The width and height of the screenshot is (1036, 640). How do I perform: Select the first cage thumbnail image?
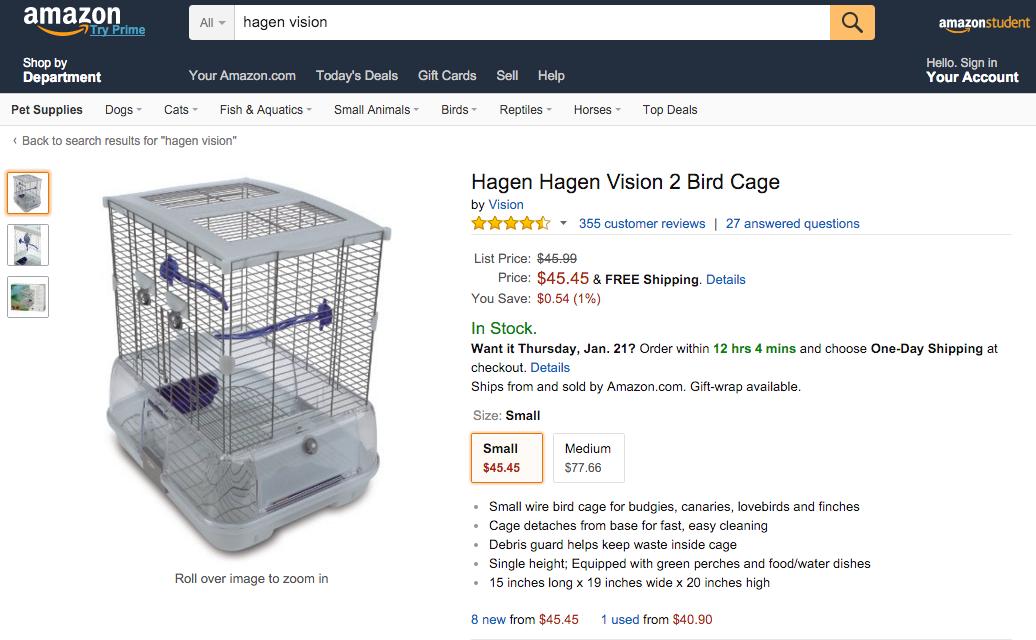[x=28, y=193]
